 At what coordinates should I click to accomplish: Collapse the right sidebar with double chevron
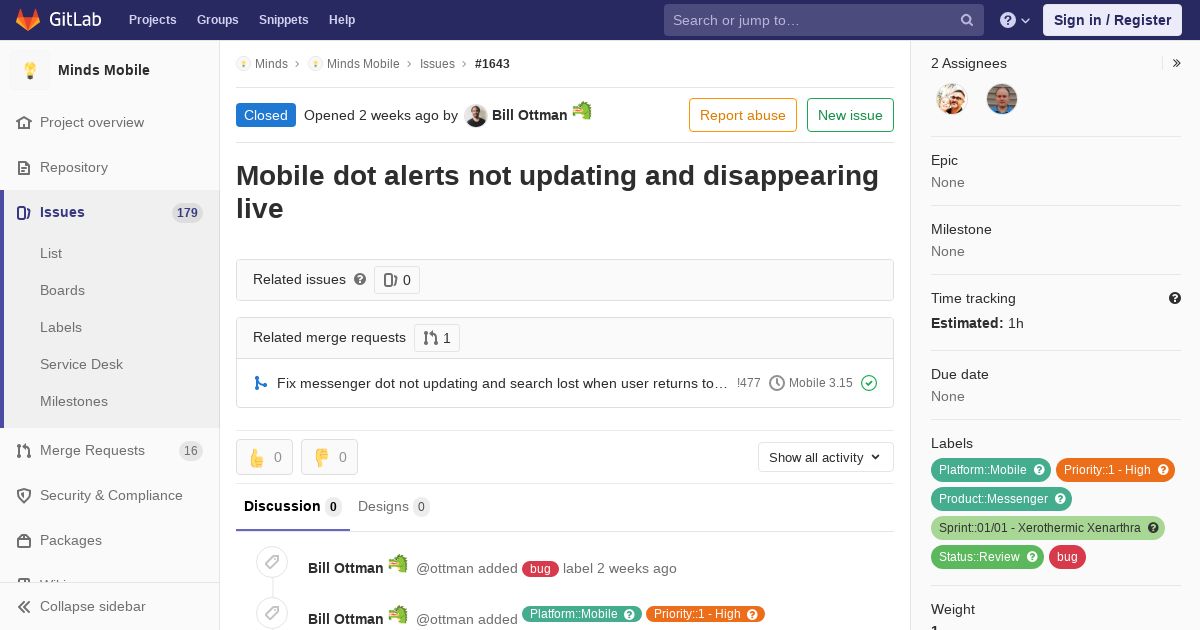(x=1177, y=63)
